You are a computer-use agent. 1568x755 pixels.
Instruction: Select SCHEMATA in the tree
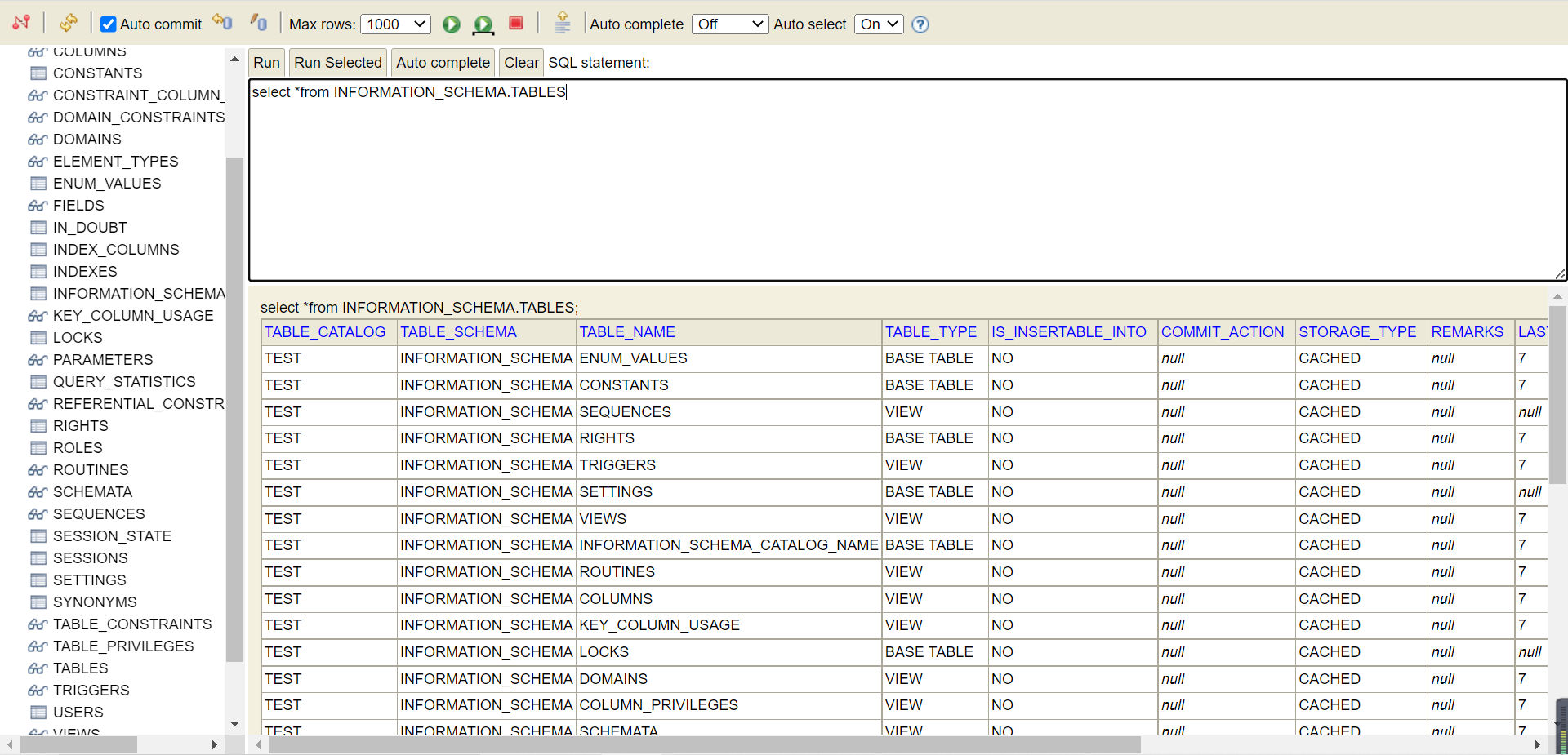pyautogui.click(x=92, y=492)
